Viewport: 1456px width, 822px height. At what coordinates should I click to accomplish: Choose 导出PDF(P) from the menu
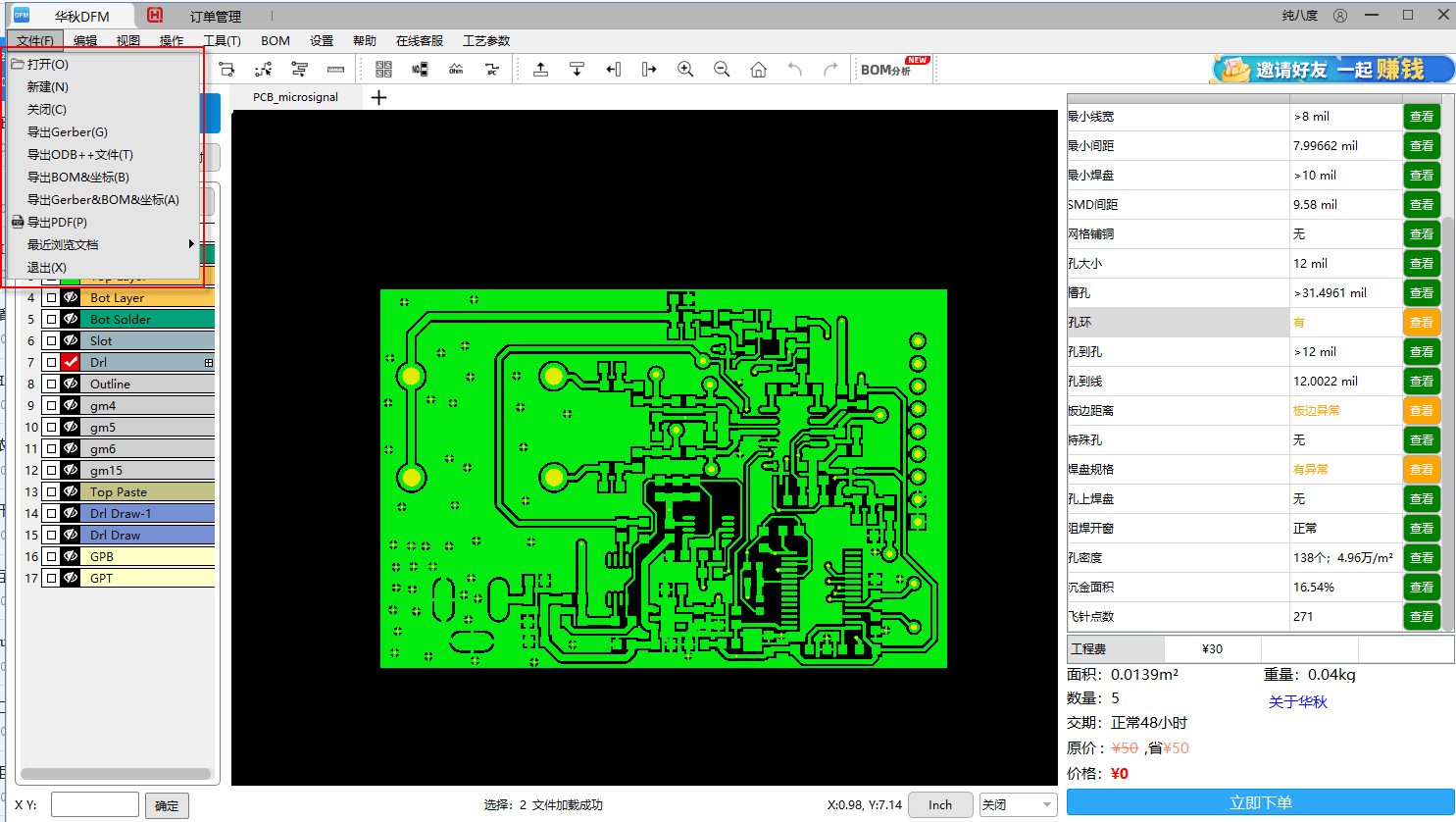[x=103, y=222]
